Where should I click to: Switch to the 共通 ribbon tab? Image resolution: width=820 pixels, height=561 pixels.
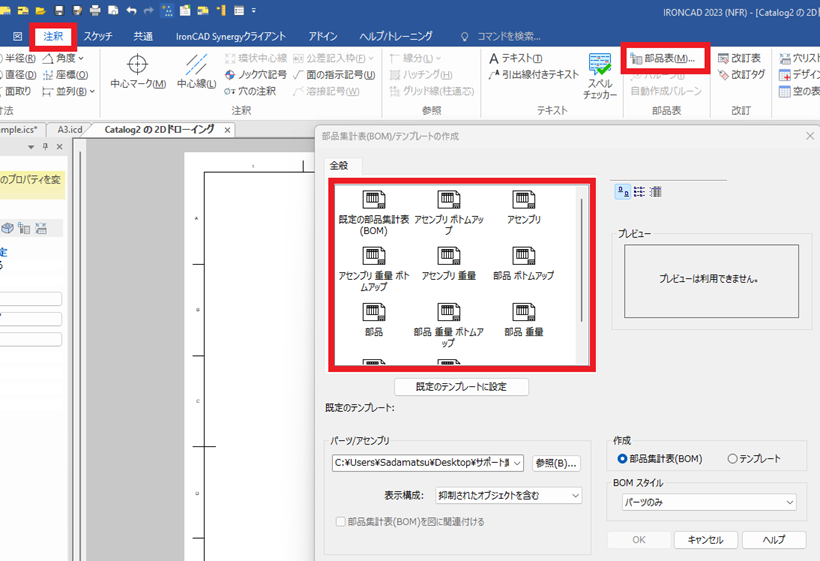(x=143, y=36)
